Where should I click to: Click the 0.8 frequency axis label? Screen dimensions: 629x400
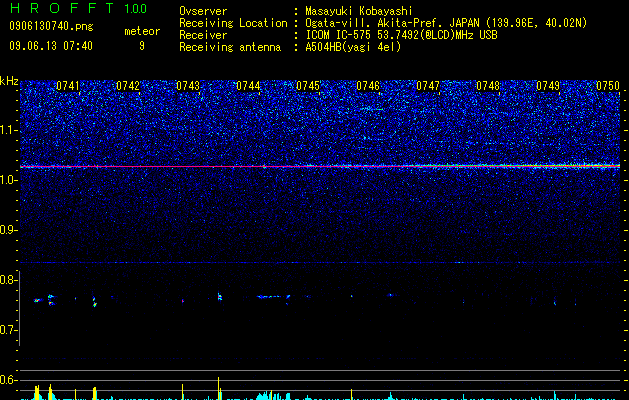[x=8, y=280]
